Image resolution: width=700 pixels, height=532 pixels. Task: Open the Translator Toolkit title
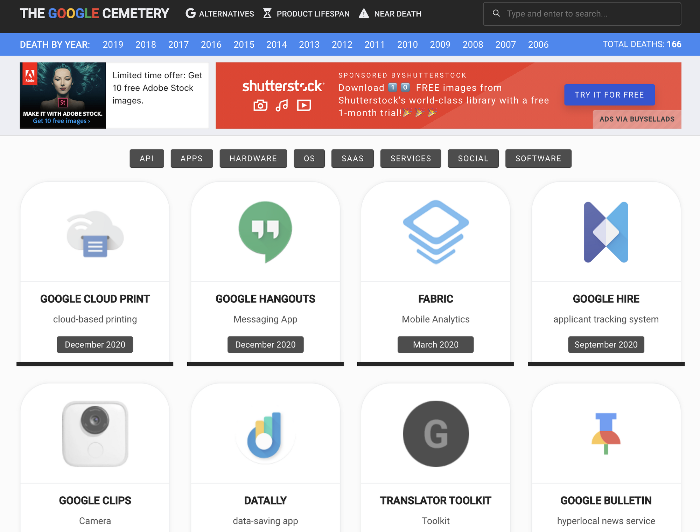click(436, 501)
